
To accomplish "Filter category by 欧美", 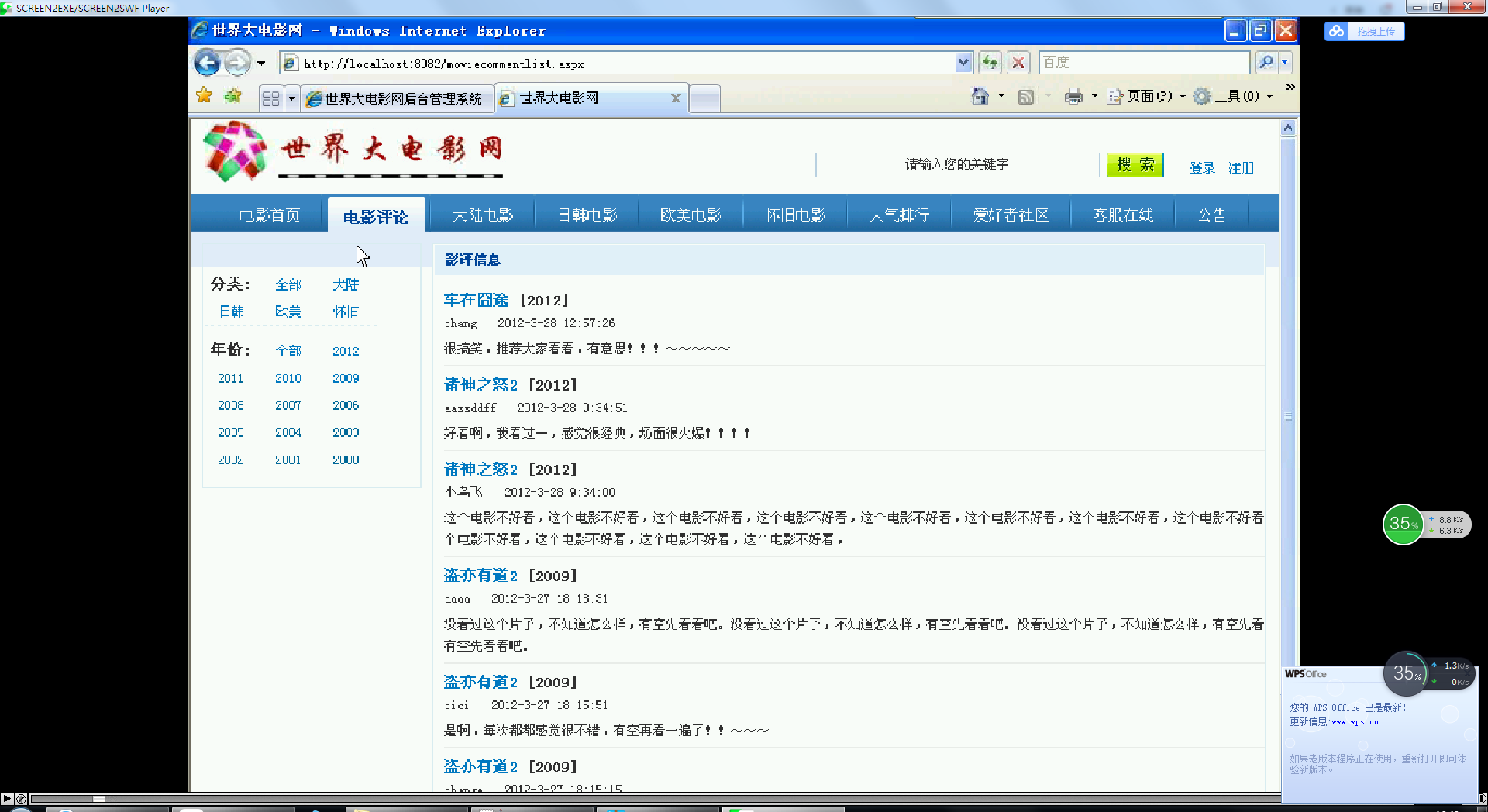I will click(288, 311).
